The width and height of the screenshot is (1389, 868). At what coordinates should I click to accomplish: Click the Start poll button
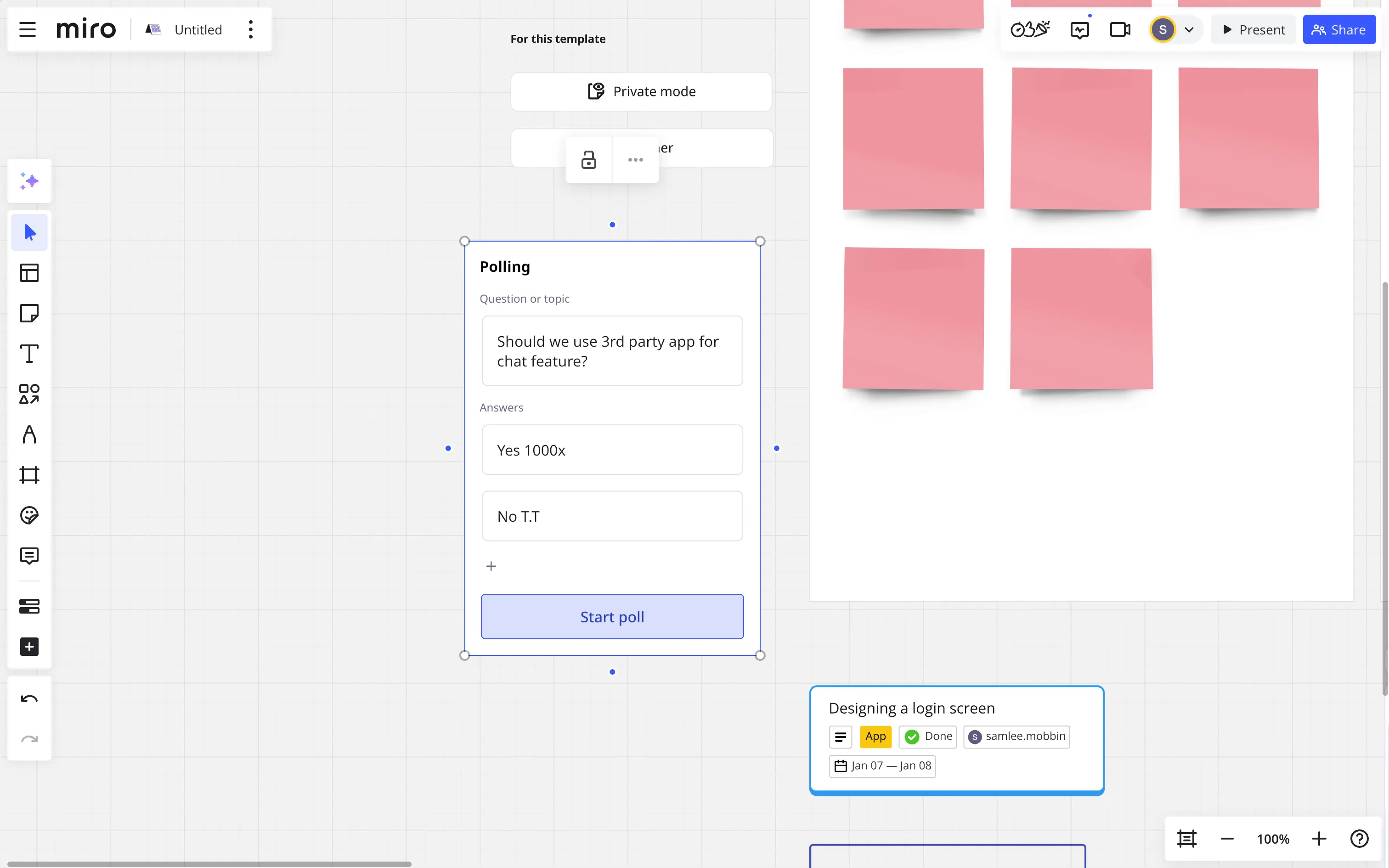point(612,616)
